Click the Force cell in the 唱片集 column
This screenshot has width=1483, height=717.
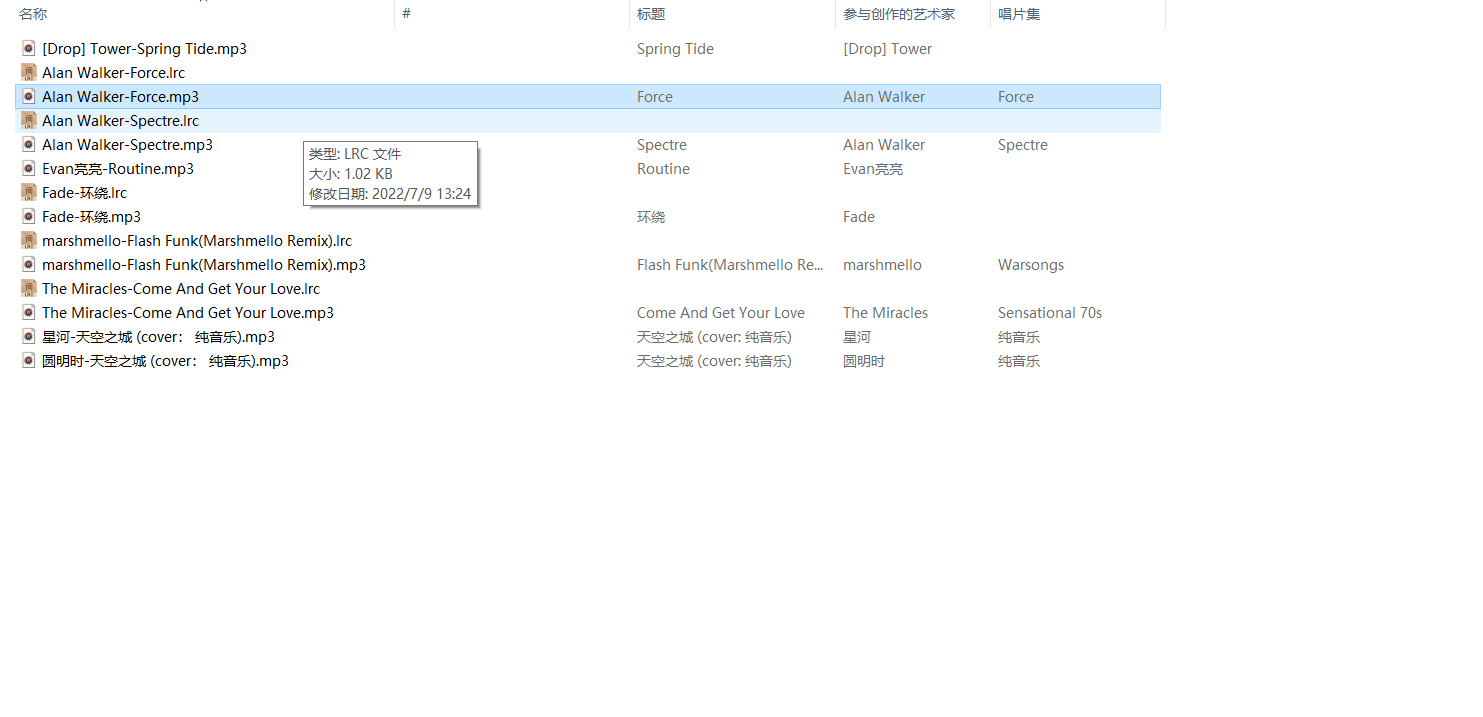click(x=1016, y=96)
